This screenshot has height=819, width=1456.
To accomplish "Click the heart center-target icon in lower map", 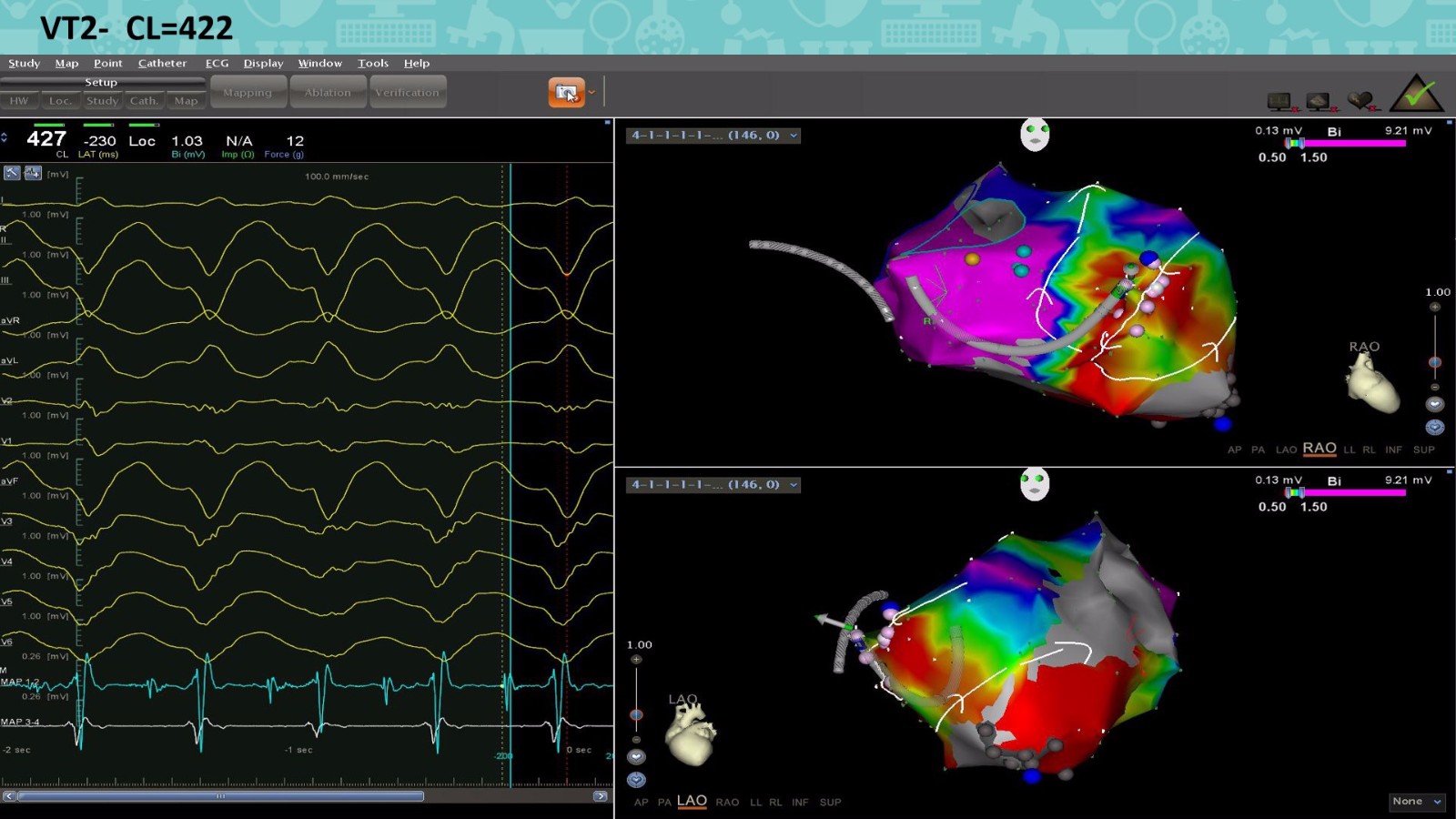I will pos(636,780).
